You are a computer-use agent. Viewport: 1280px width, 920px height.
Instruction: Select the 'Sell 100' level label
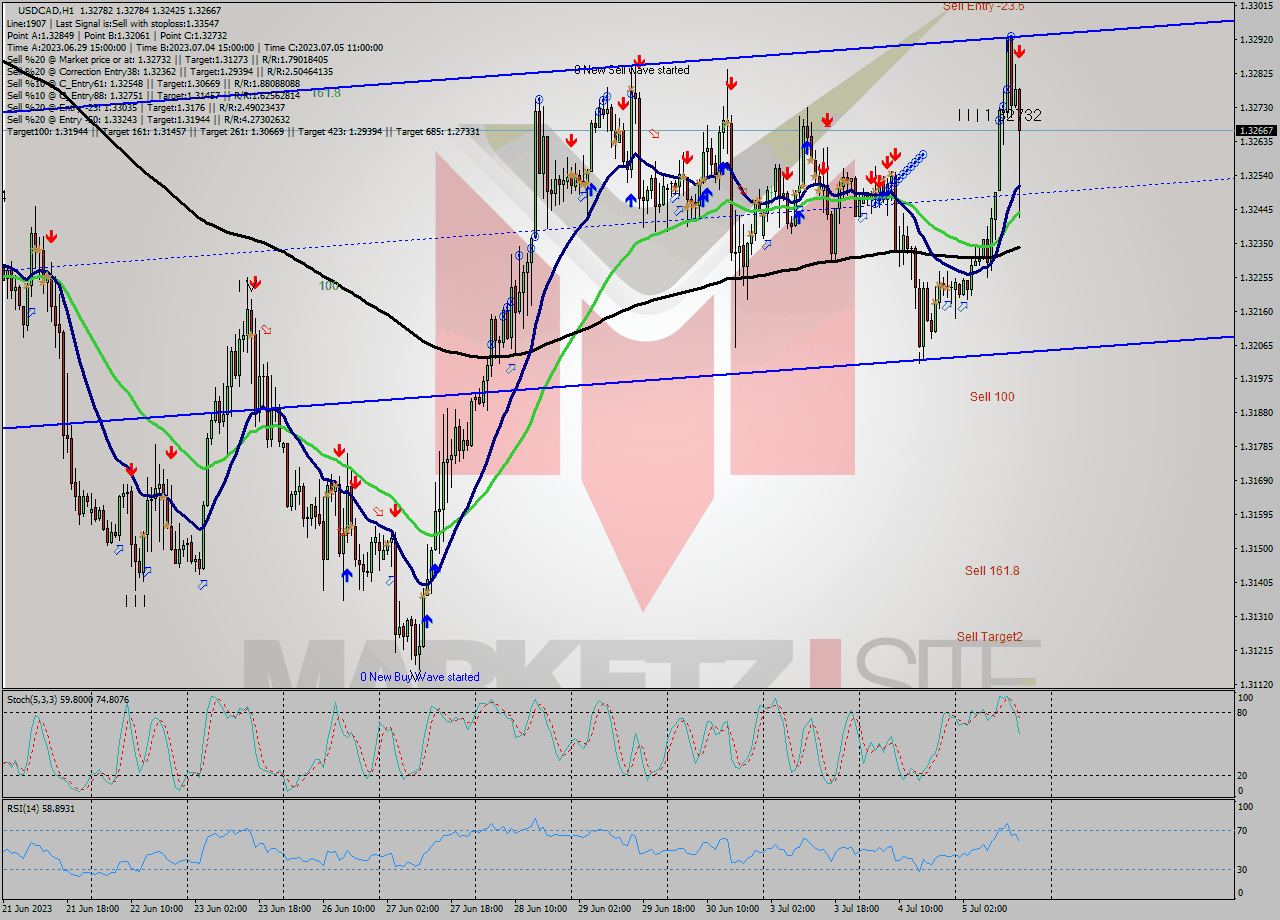click(x=992, y=397)
